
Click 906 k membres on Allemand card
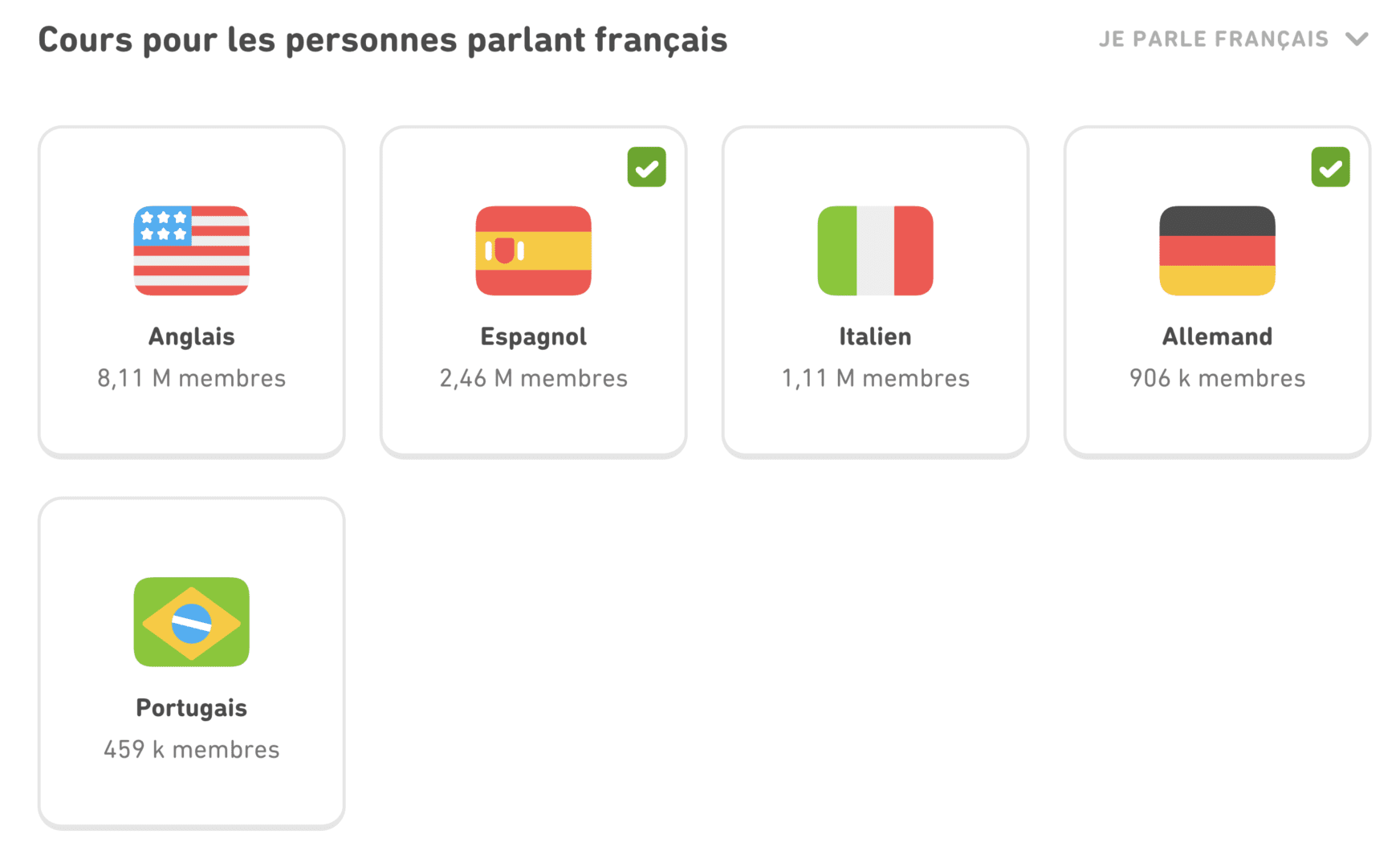coord(1217,378)
